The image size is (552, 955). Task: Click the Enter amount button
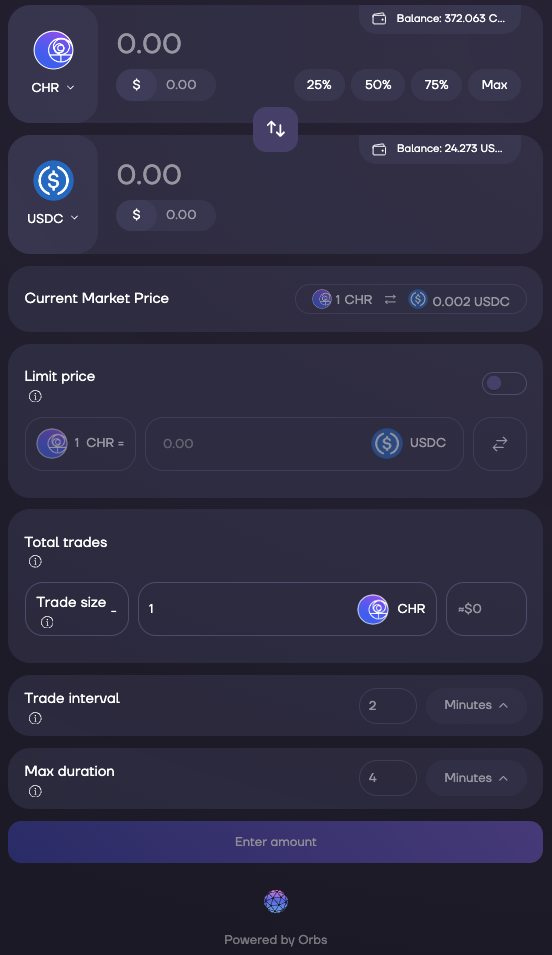(x=275, y=842)
